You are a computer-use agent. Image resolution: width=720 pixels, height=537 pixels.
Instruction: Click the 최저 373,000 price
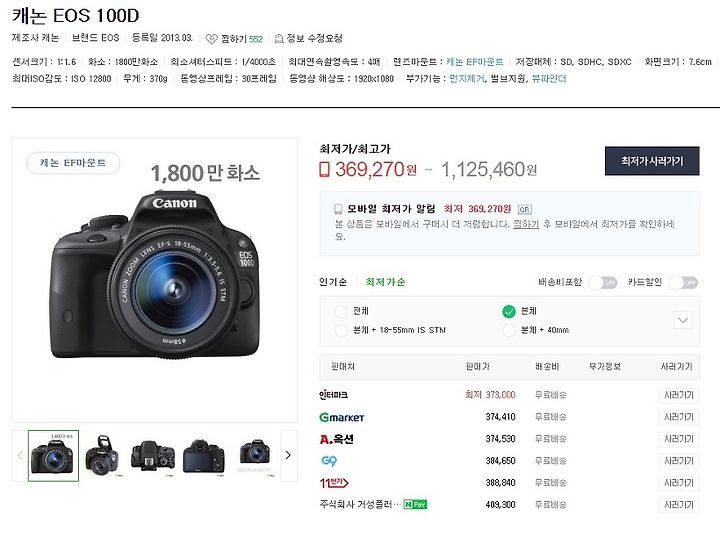490,395
